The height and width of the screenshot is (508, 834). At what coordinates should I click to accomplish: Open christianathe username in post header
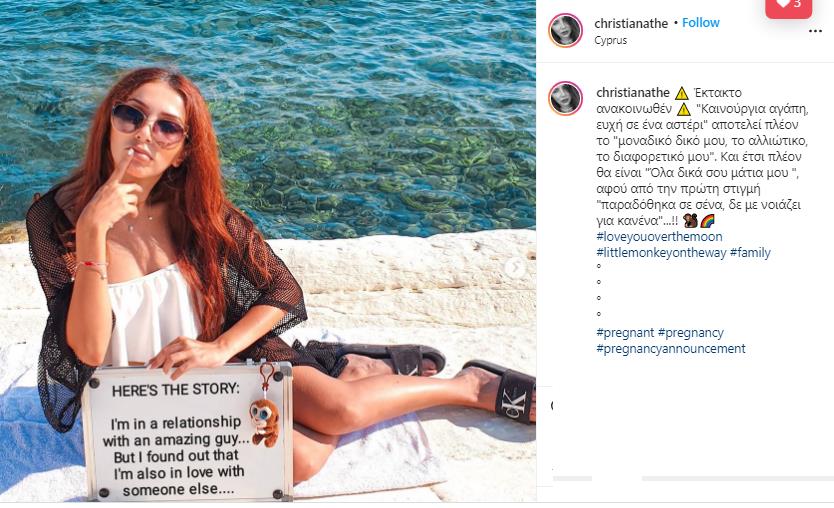point(631,23)
